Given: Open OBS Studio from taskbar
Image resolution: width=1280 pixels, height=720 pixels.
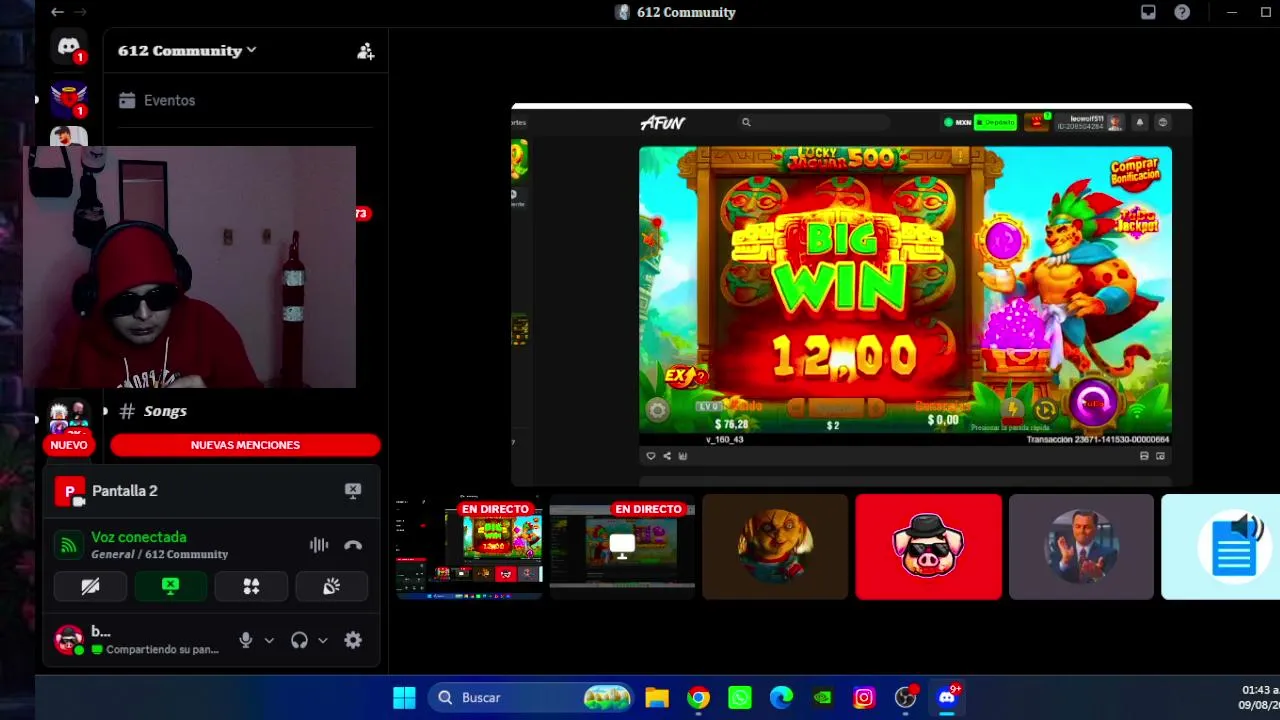Looking at the screenshot, I should pos(905,697).
